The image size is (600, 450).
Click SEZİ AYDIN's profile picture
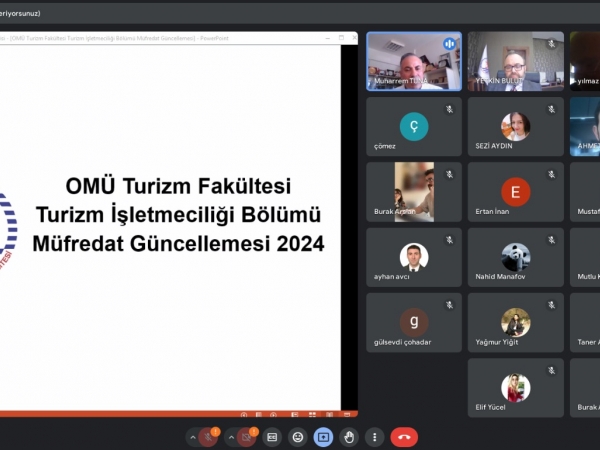click(516, 126)
